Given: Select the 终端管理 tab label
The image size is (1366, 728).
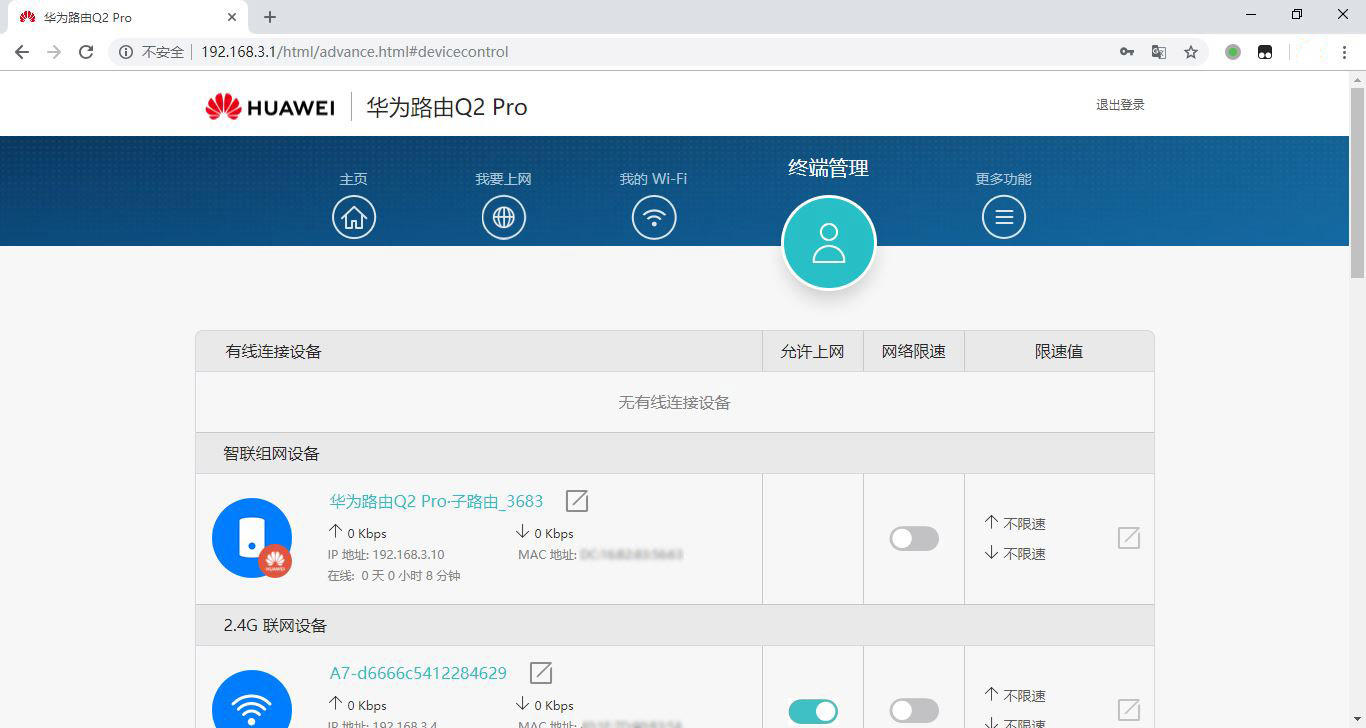Looking at the screenshot, I should click(x=829, y=168).
